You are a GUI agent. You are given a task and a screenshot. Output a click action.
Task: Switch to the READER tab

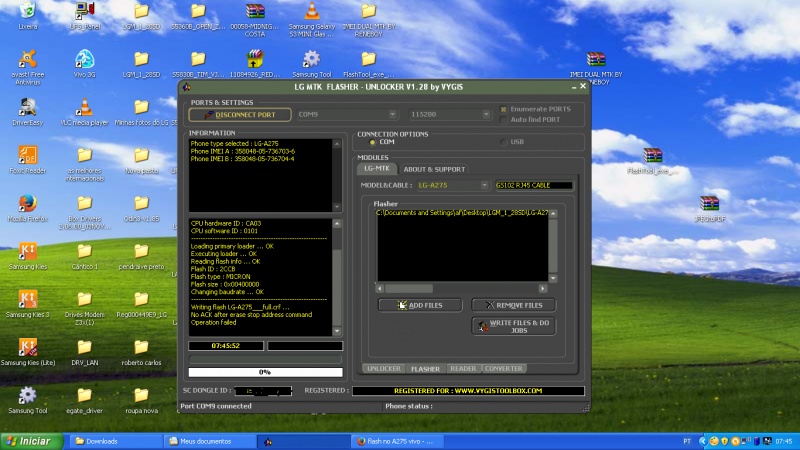click(463, 368)
